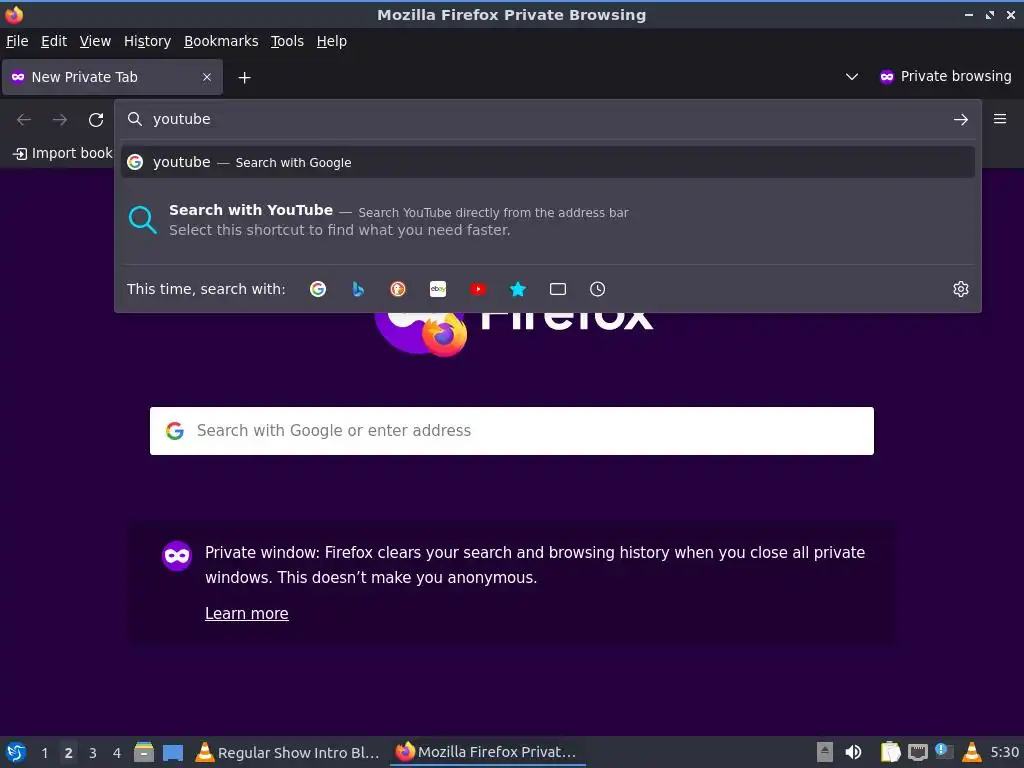This screenshot has height=768, width=1024.
Task: Open the Tools menu
Action: click(x=287, y=41)
